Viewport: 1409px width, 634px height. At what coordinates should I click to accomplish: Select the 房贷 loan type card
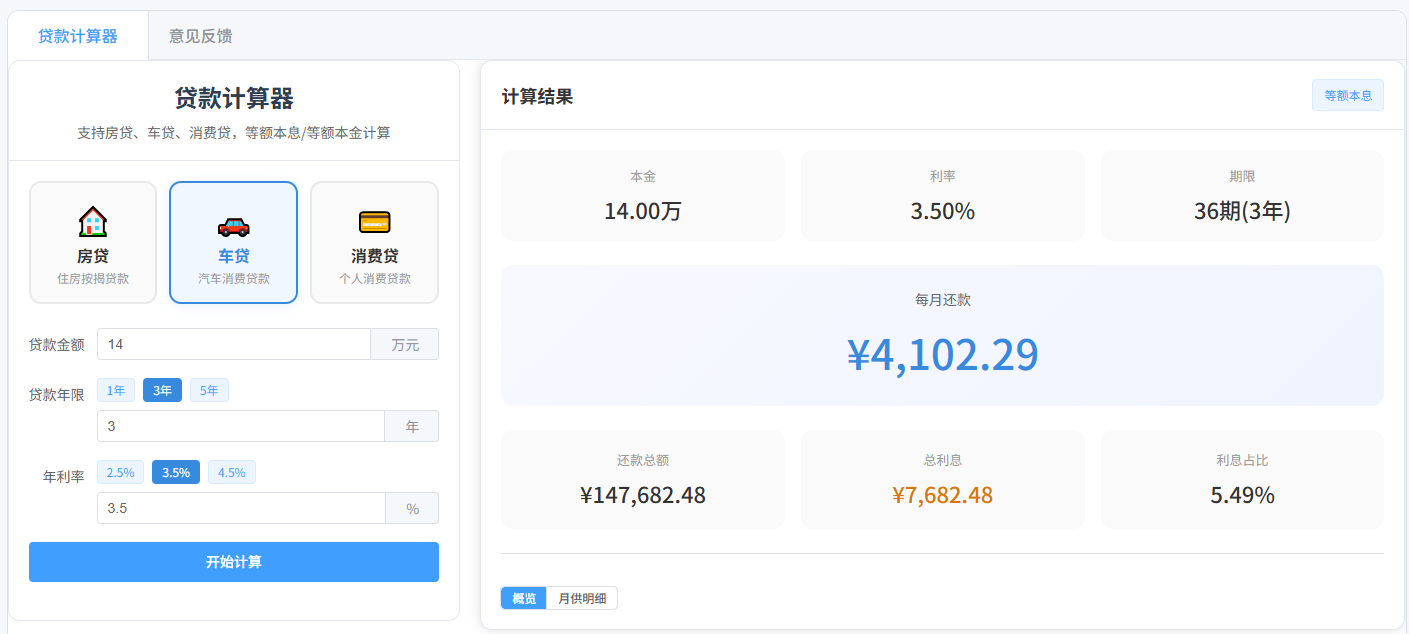(93, 242)
